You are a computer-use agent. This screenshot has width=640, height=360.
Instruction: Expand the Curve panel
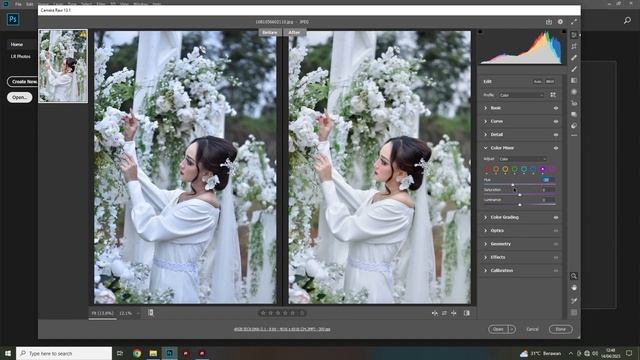click(486, 122)
